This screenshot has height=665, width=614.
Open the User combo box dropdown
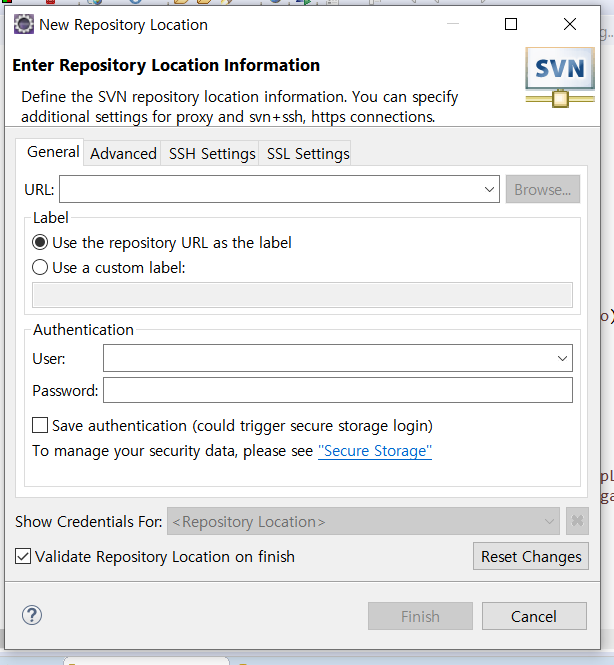point(562,358)
